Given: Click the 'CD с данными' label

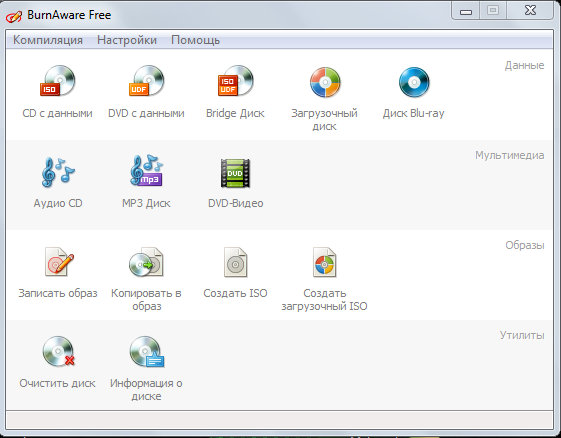Looking at the screenshot, I should click(58, 113).
